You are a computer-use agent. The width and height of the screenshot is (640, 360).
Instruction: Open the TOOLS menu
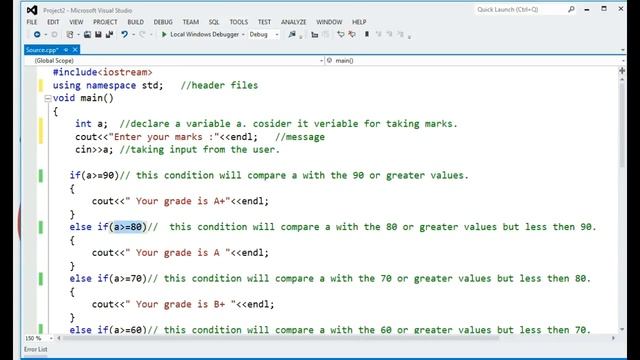239,22
